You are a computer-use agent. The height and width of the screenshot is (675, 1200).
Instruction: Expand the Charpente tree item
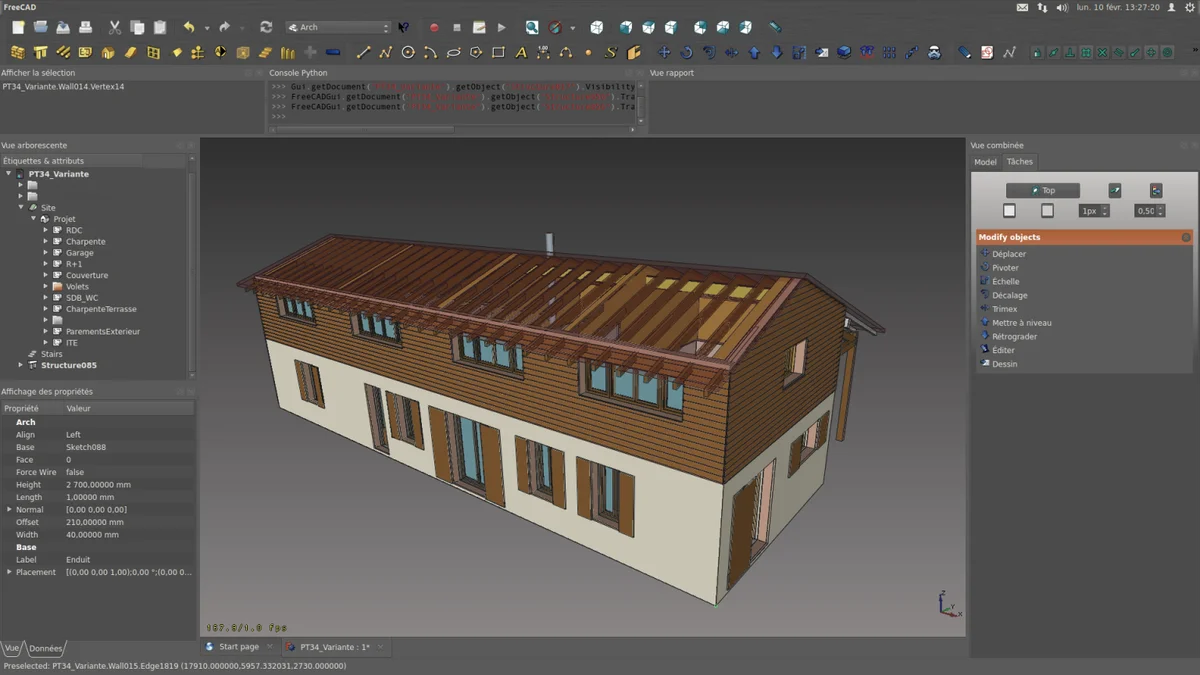click(x=46, y=241)
